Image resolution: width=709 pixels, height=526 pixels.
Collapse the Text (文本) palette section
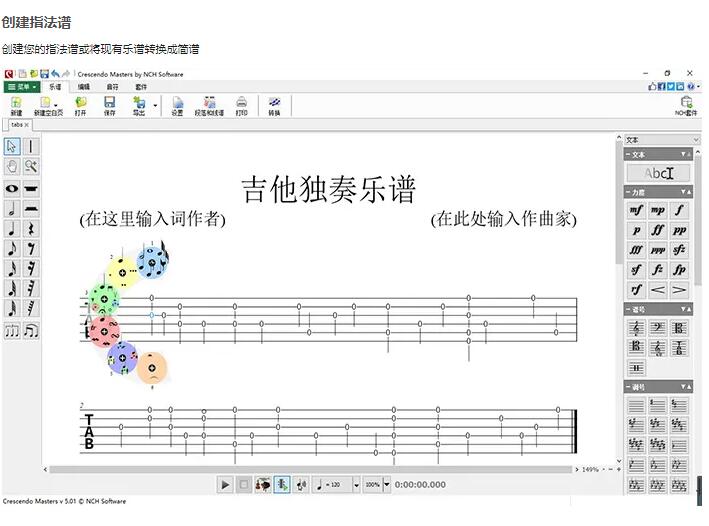click(628, 155)
